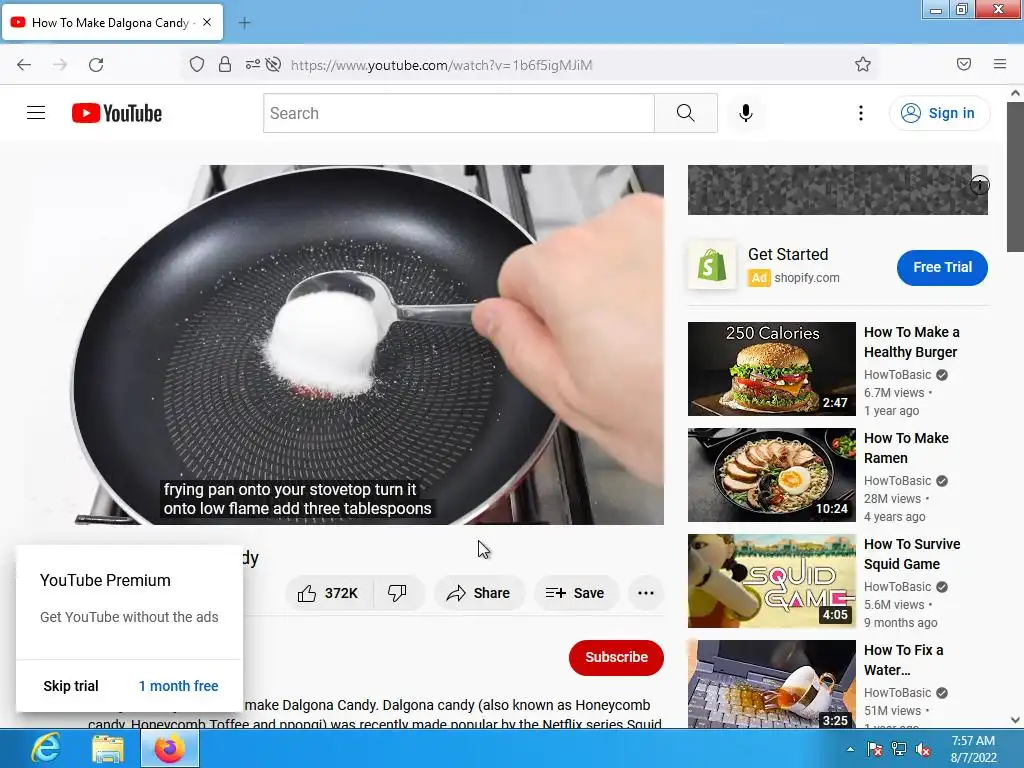This screenshot has height=768, width=1024.
Task: Click the search magnifier button
Action: click(x=686, y=113)
